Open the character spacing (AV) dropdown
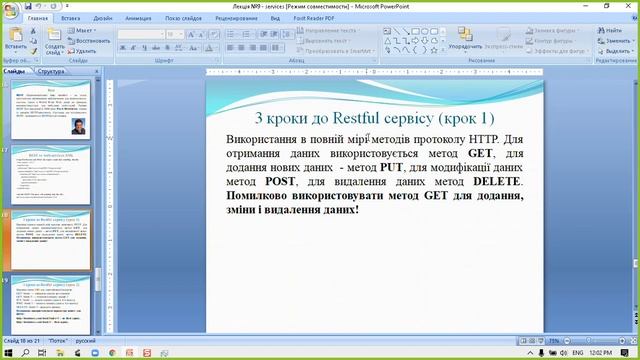The image size is (640, 360). [179, 48]
